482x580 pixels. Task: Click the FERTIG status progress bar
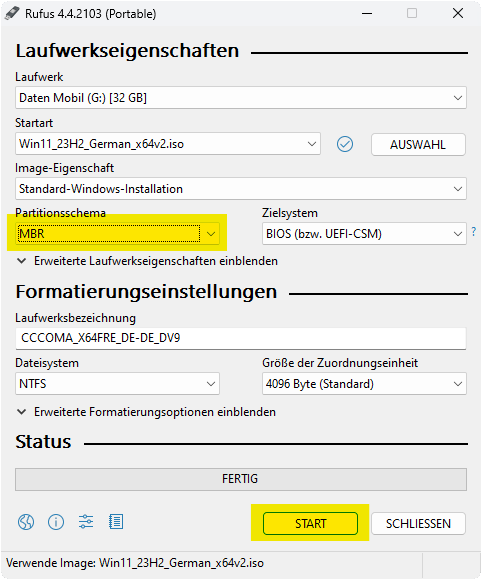coord(241,479)
